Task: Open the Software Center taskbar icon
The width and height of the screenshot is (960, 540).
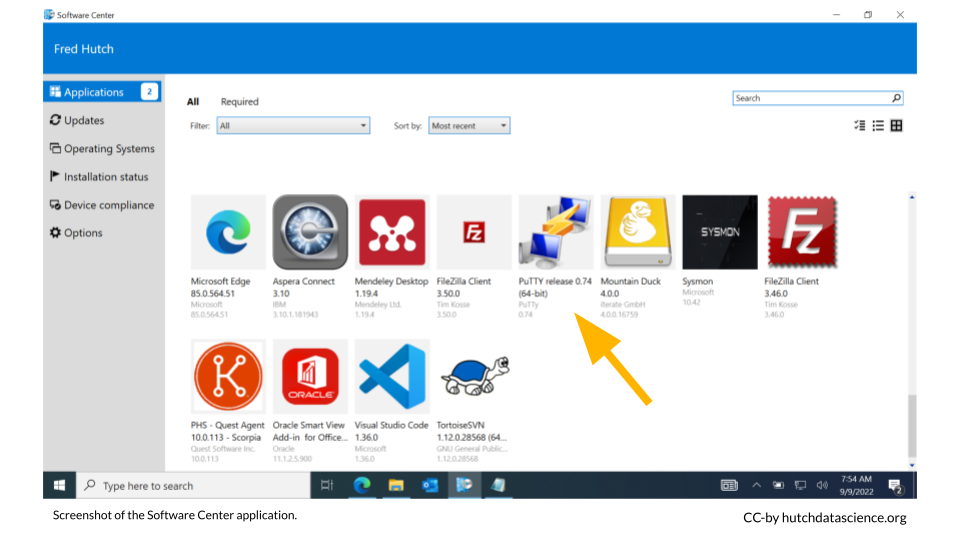Action: pos(464,486)
